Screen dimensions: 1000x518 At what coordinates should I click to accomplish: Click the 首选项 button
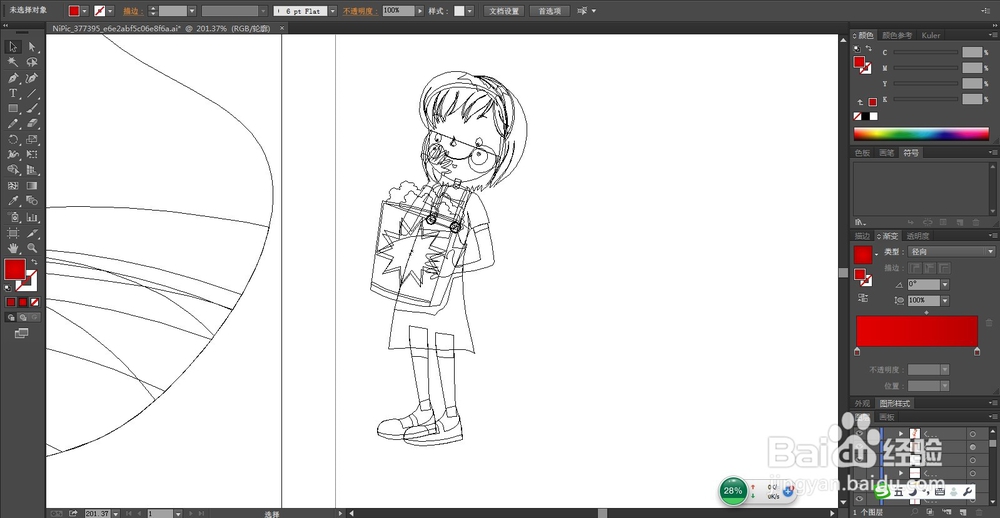550,11
